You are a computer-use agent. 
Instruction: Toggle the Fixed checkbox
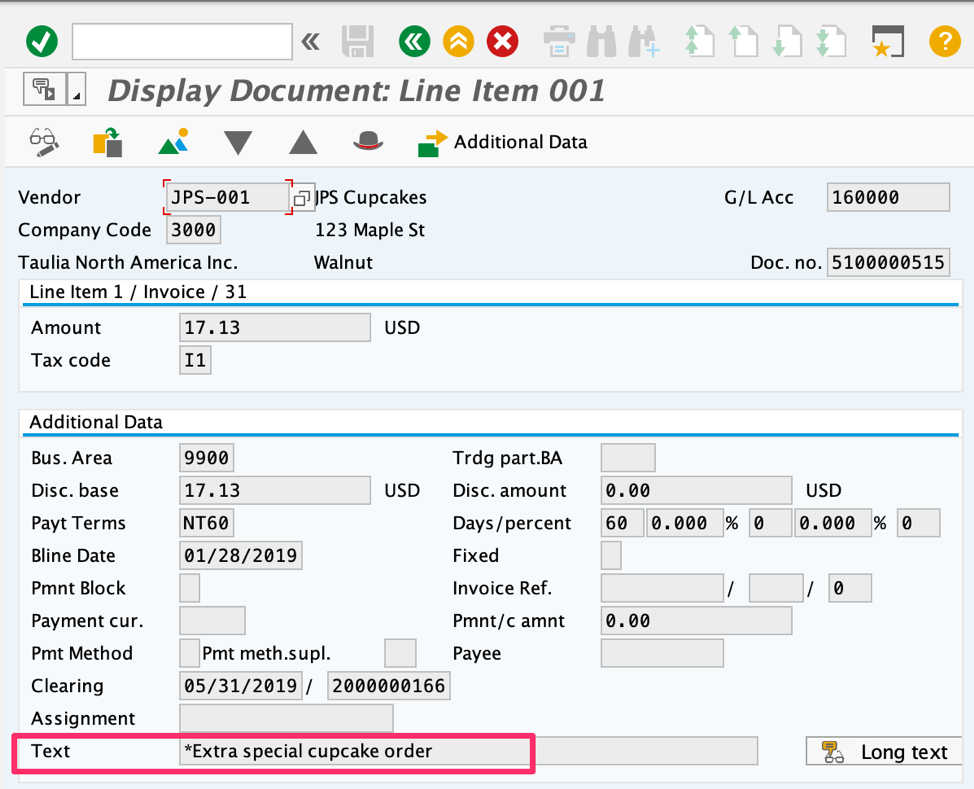(x=611, y=555)
